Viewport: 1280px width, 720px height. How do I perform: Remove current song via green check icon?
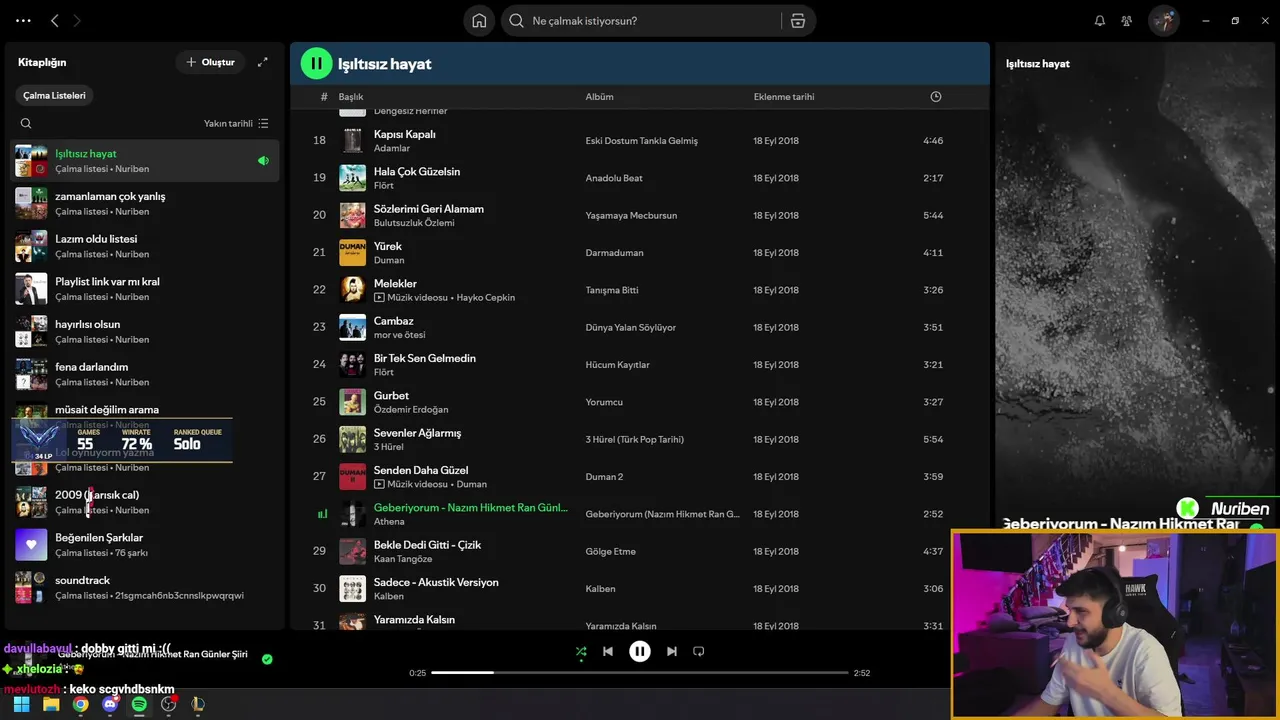pos(267,659)
